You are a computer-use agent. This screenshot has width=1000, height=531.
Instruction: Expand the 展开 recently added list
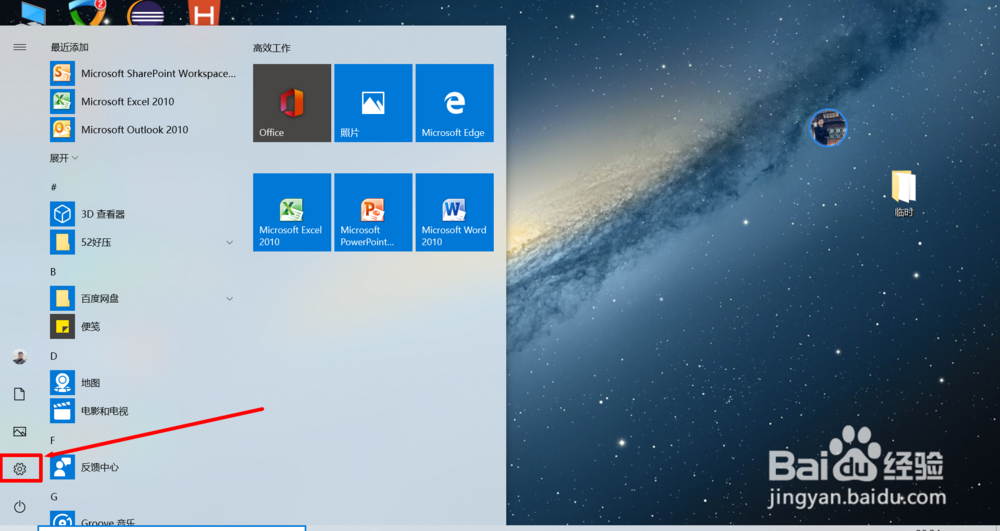[64, 158]
